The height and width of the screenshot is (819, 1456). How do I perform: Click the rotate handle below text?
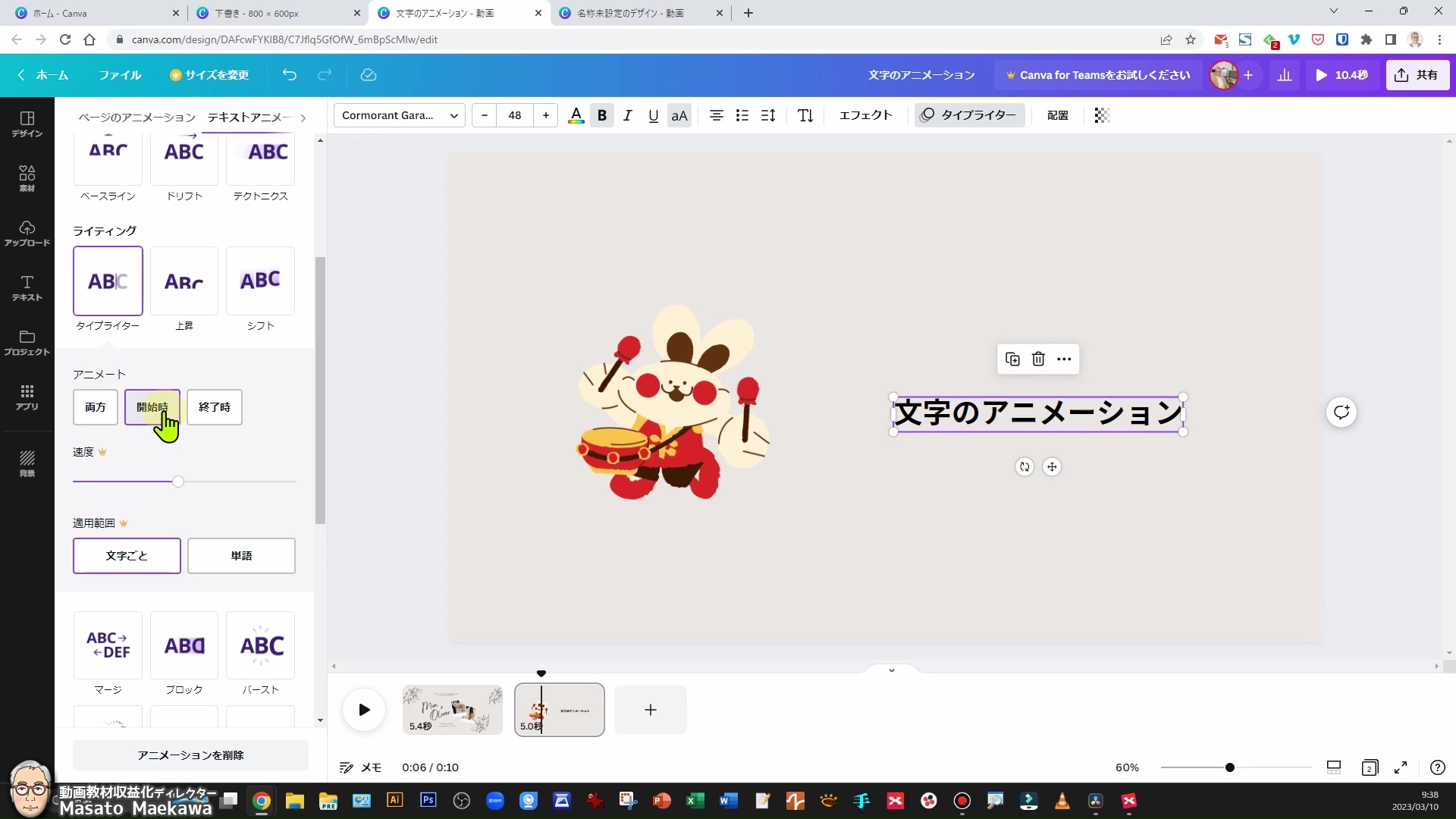point(1025,467)
